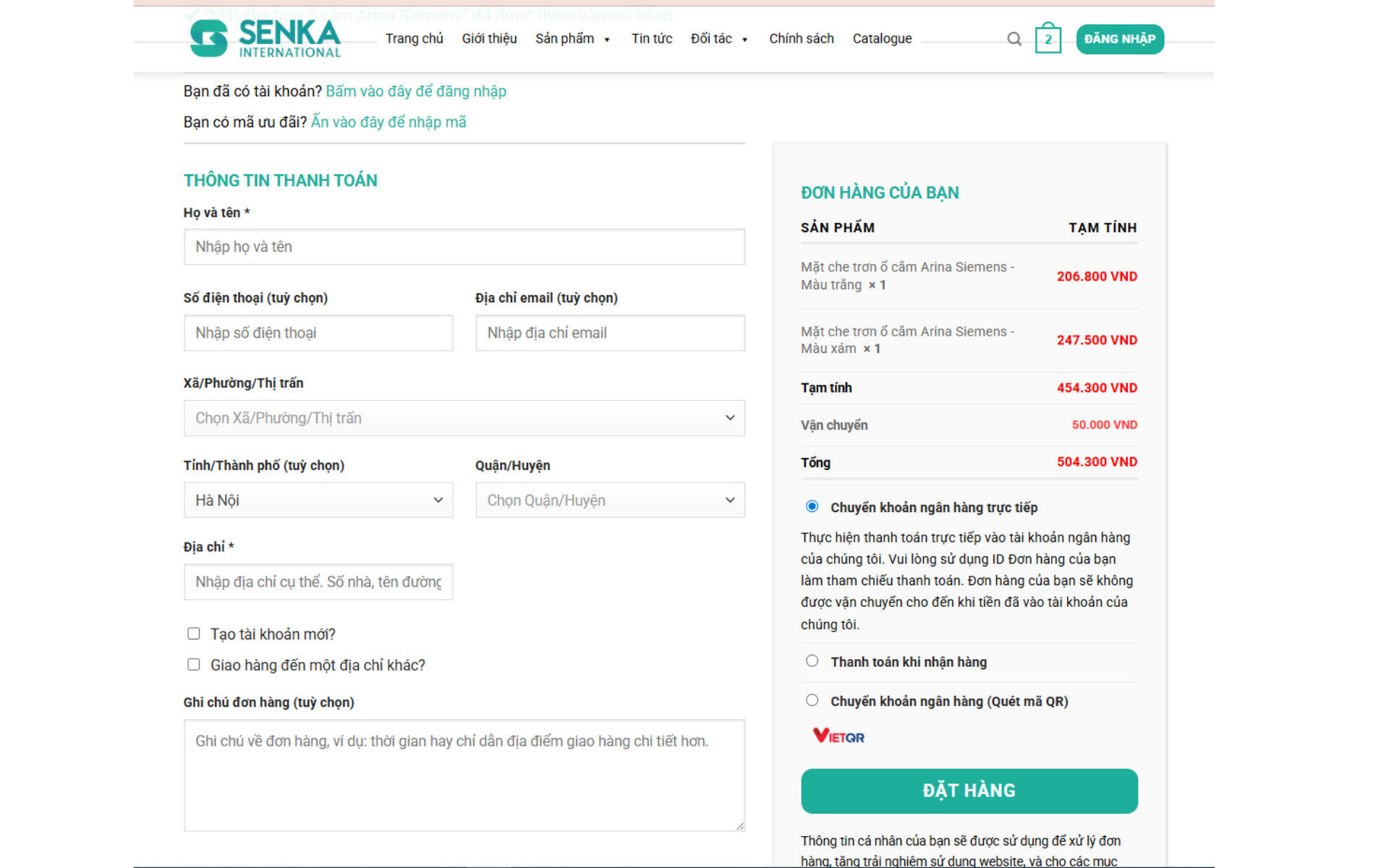Open the Đối tác menu
This screenshot has height=868, width=1389.
(x=718, y=39)
